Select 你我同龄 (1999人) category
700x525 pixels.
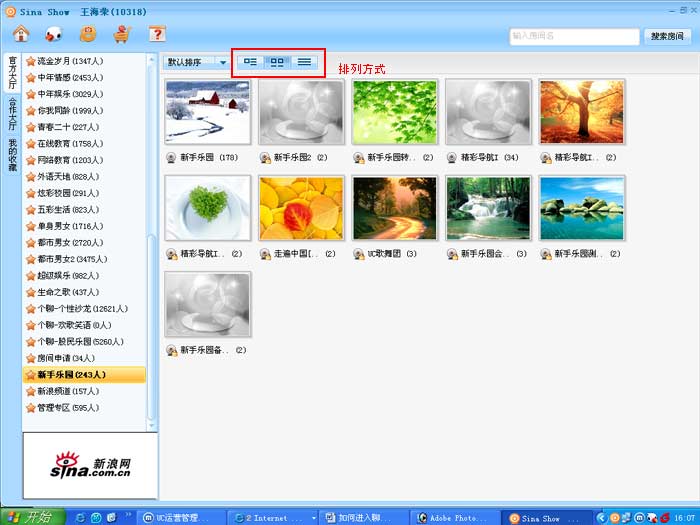(x=84, y=111)
